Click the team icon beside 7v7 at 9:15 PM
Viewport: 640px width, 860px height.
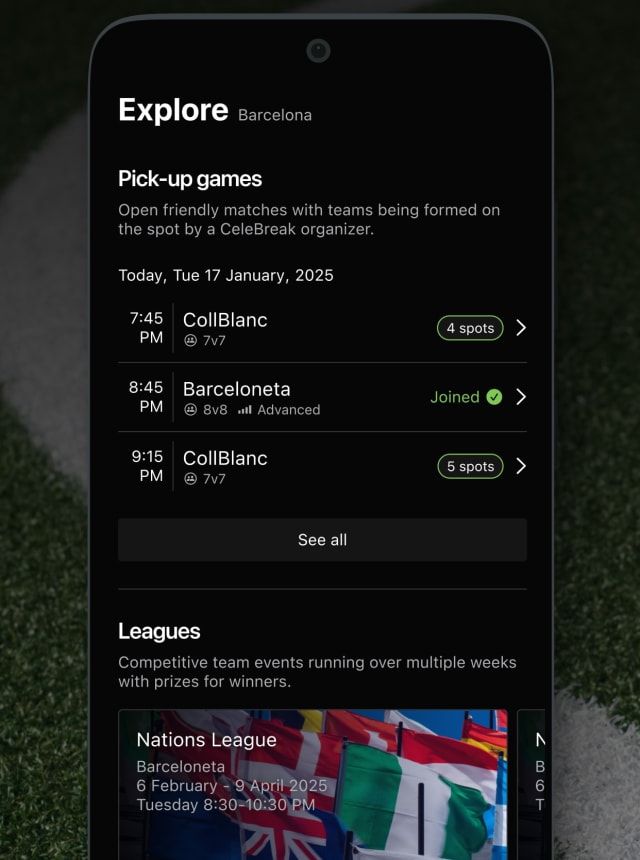pyautogui.click(x=190, y=479)
